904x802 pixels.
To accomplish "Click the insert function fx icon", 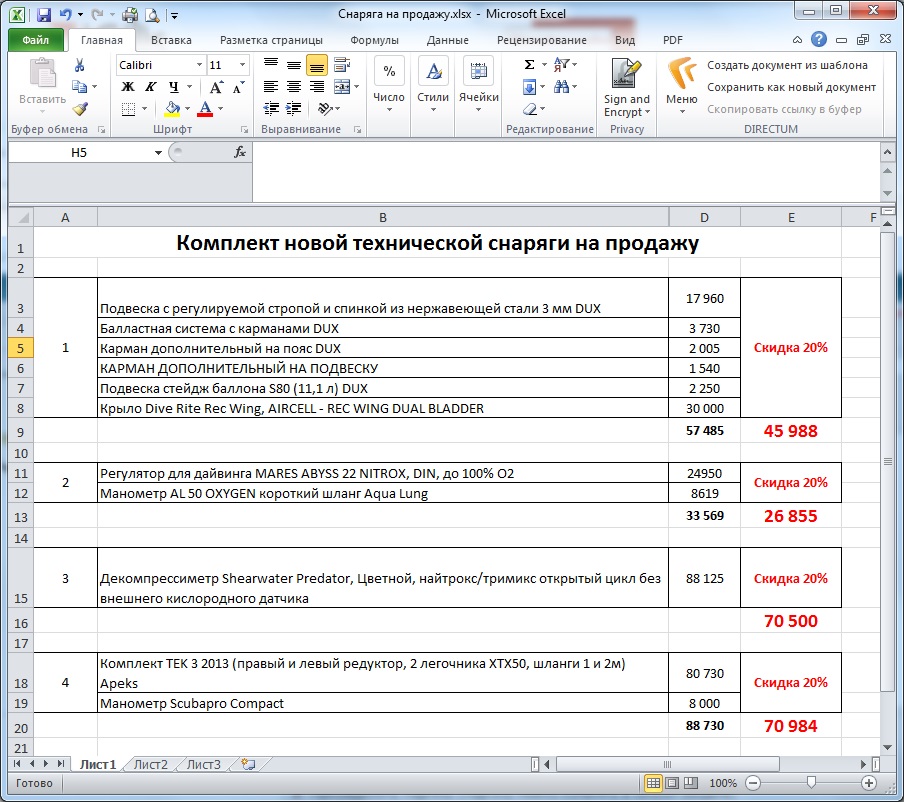I will 240,152.
